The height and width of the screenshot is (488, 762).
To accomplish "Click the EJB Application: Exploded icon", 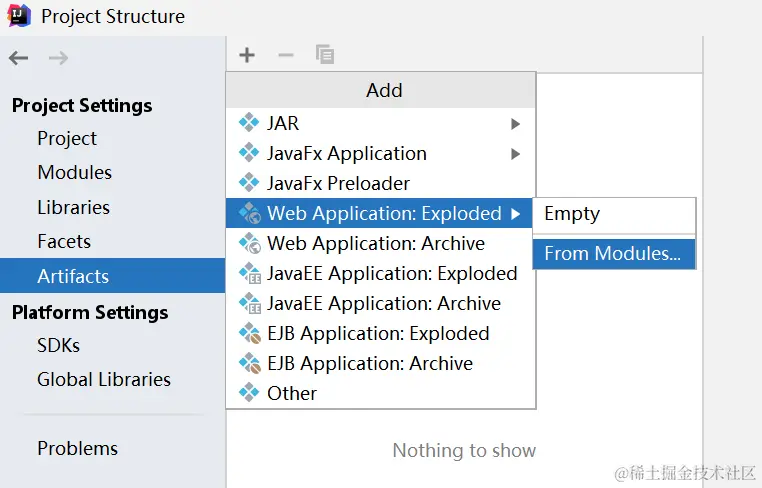I will point(250,333).
